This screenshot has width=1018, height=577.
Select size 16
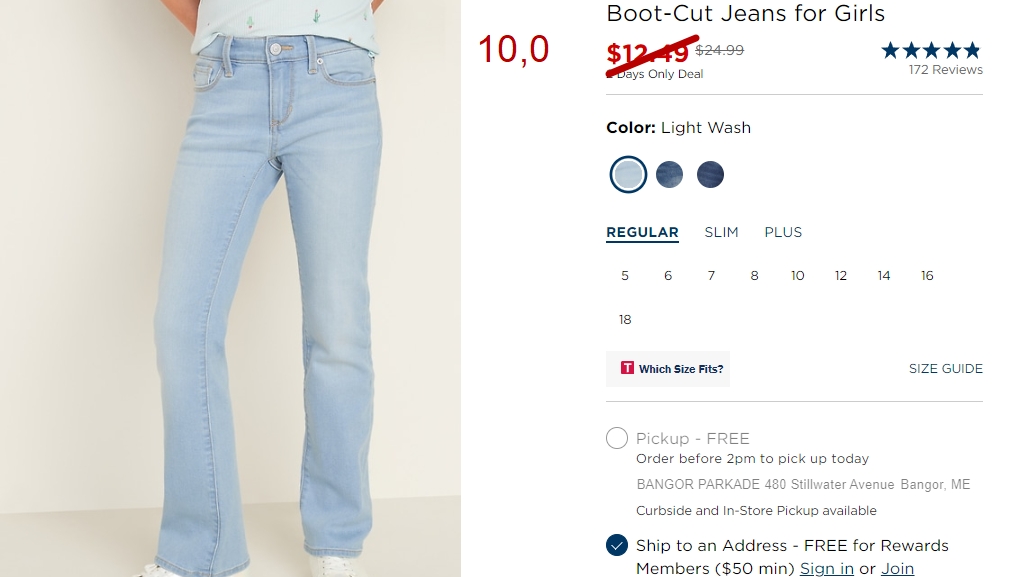927,276
